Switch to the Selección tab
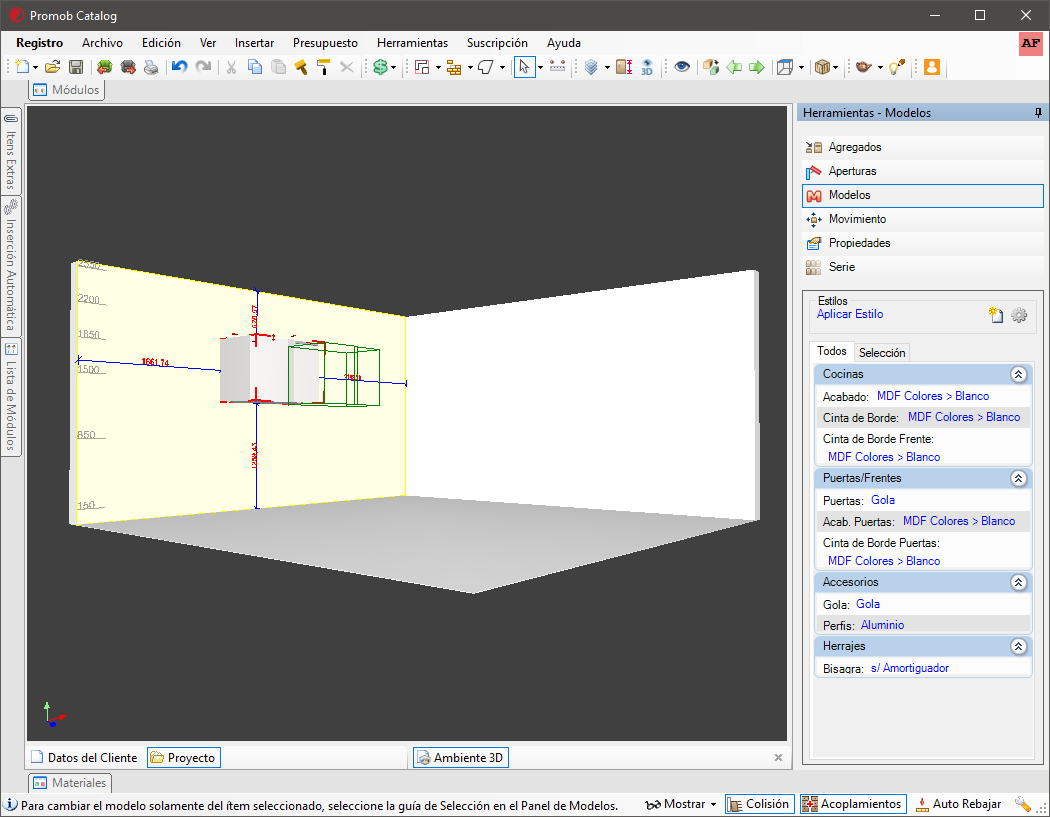The height and width of the screenshot is (817, 1050). 881,353
